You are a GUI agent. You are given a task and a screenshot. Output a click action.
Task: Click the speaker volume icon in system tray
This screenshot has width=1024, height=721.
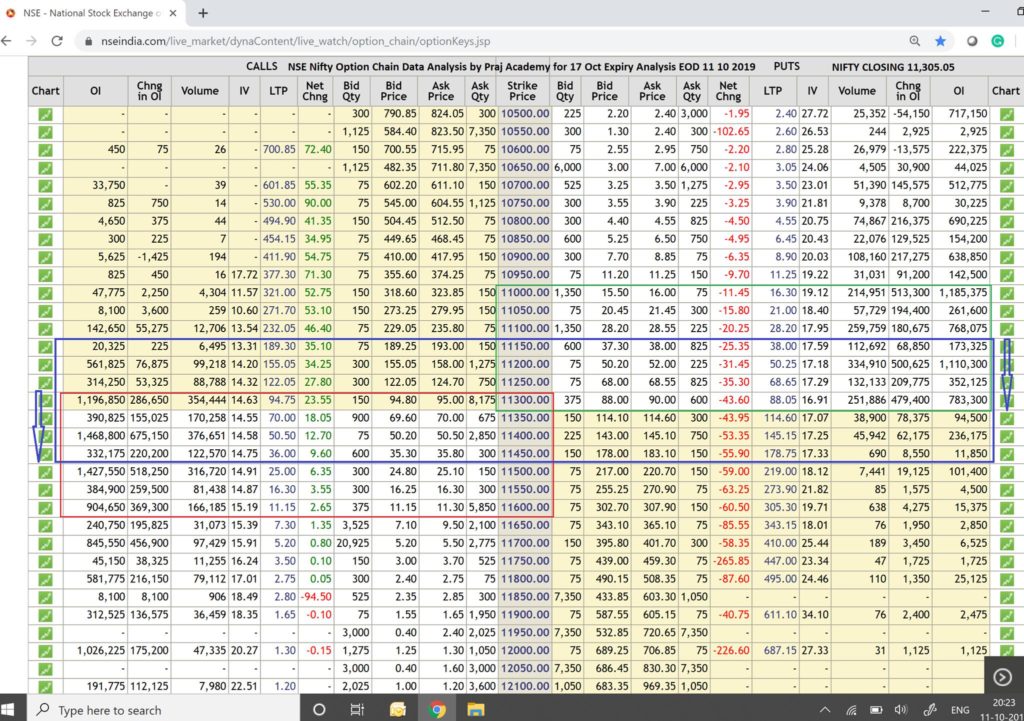pyautogui.click(x=901, y=709)
